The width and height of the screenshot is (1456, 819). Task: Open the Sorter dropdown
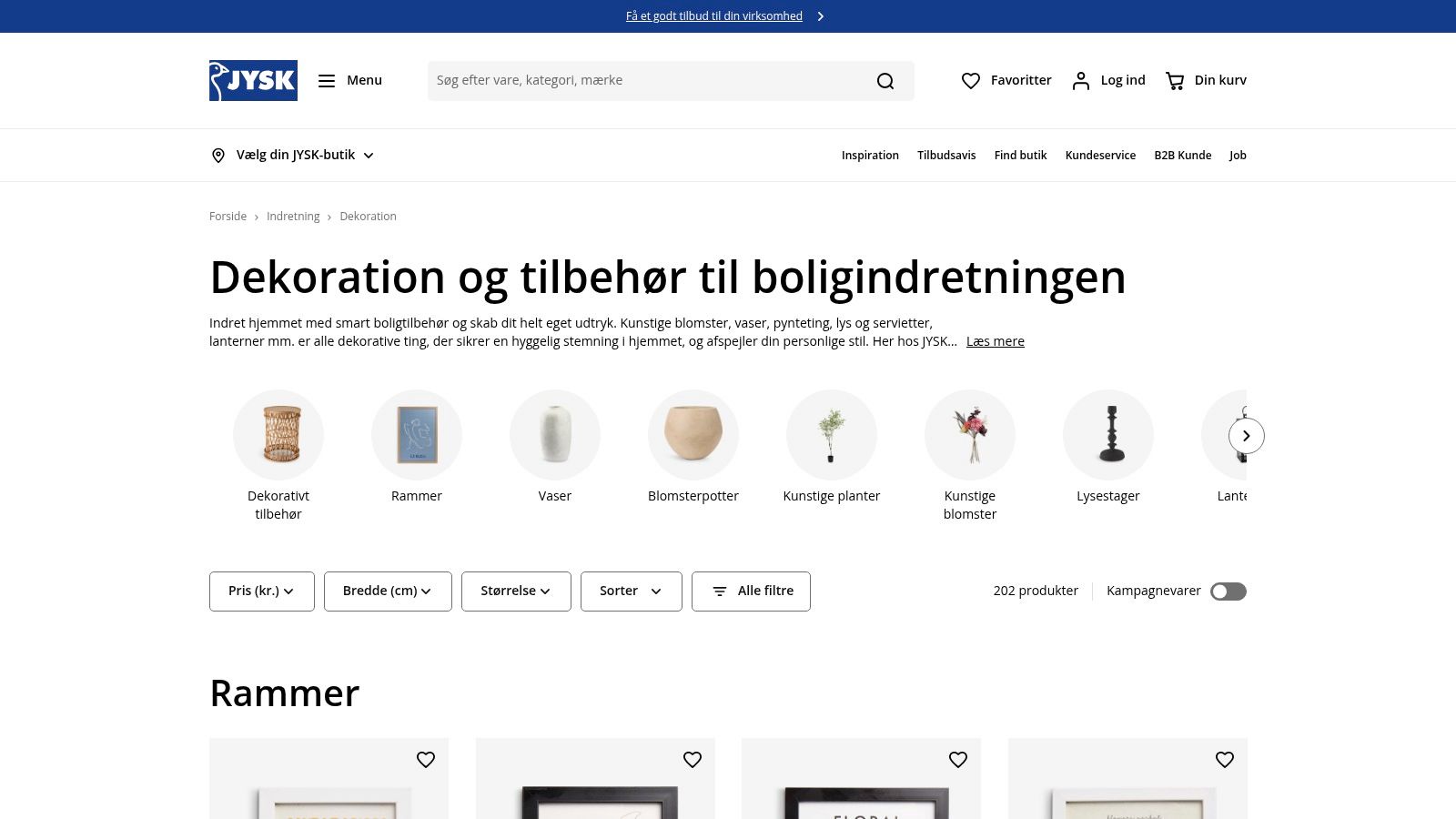pyautogui.click(x=631, y=591)
